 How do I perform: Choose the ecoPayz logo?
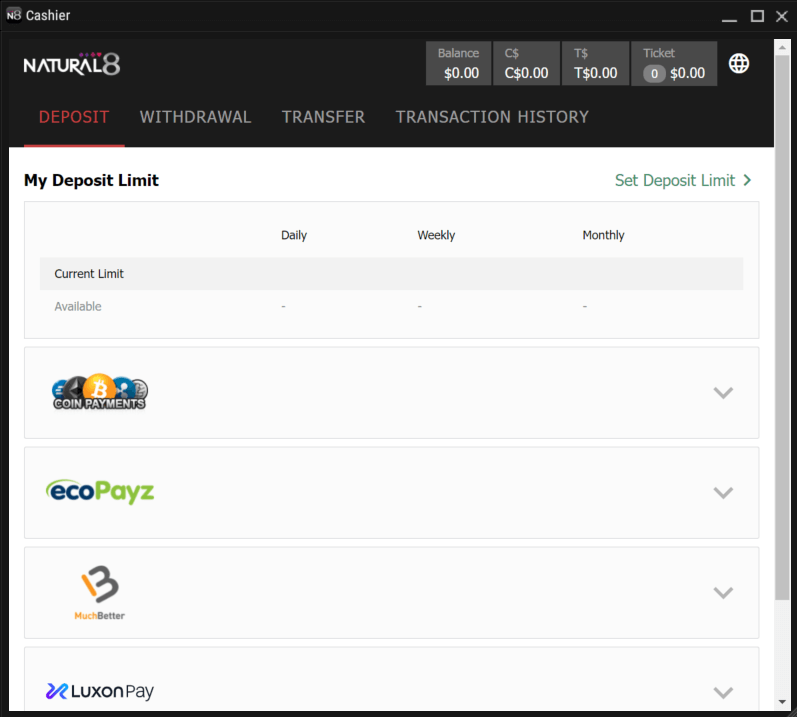tap(100, 492)
